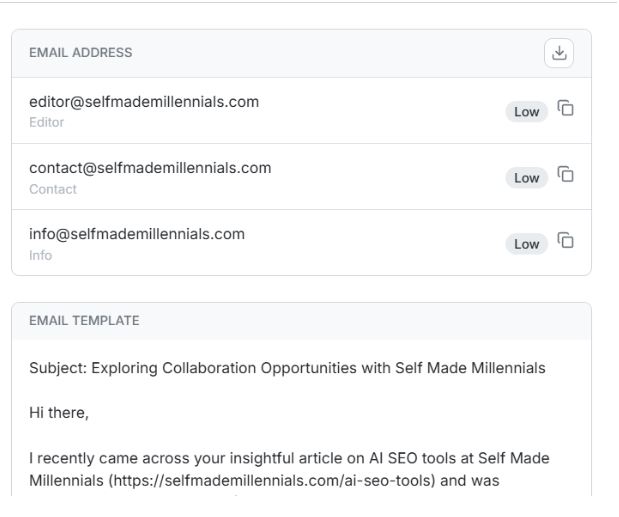Click the gray 'Contact' role label
The height and width of the screenshot is (517, 619).
pyautogui.click(x=49, y=188)
